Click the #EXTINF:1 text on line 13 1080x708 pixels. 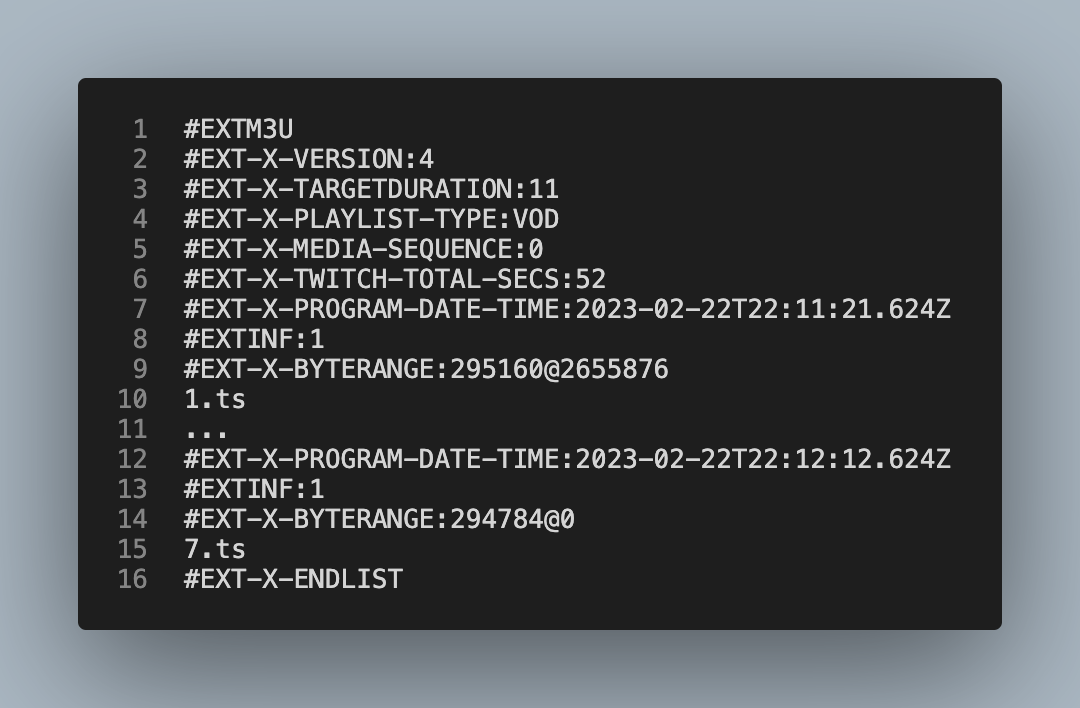254,489
